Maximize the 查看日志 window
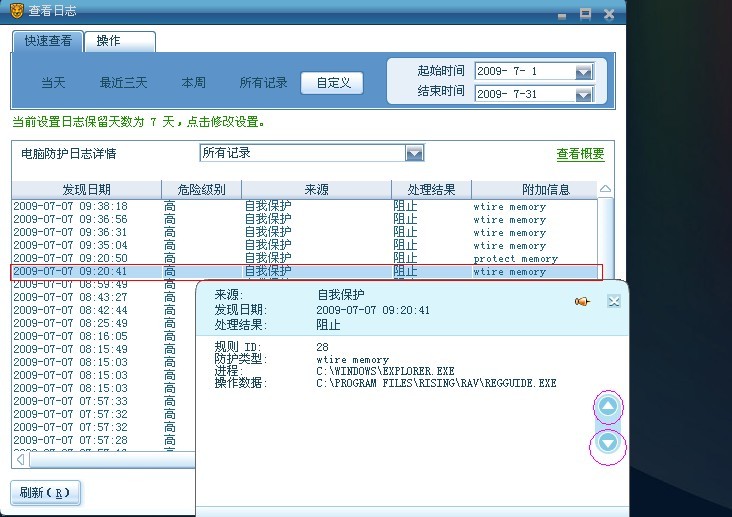Viewport: 732px width, 517px height. (585, 14)
